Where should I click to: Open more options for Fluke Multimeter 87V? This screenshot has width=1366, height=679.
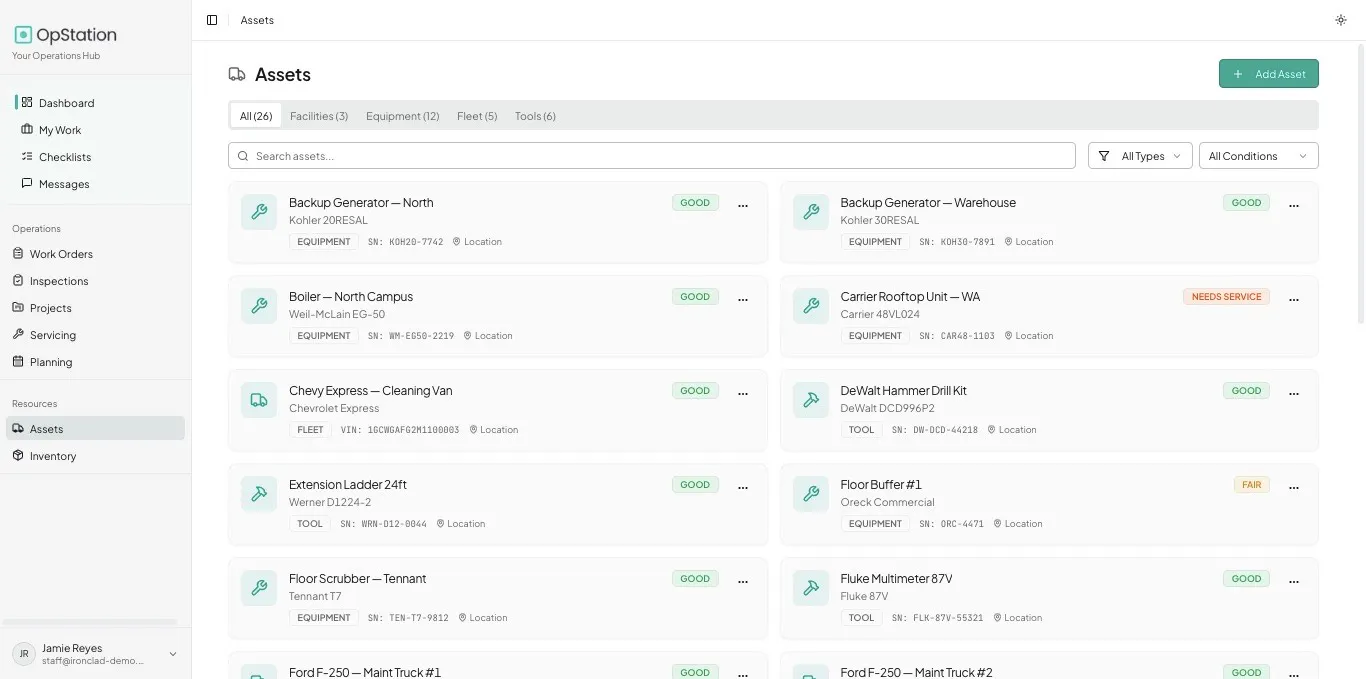(1294, 581)
